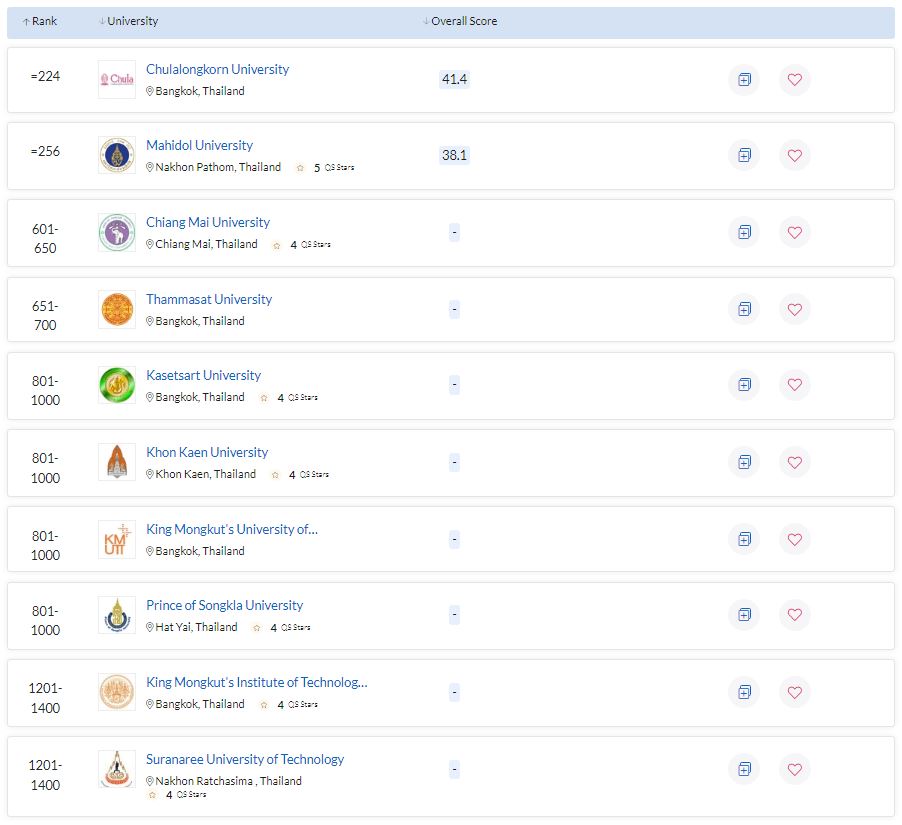This screenshot has width=902, height=825.
Task: Click the 4 QS Stars rating for Suranaree University
Action: tap(177, 795)
